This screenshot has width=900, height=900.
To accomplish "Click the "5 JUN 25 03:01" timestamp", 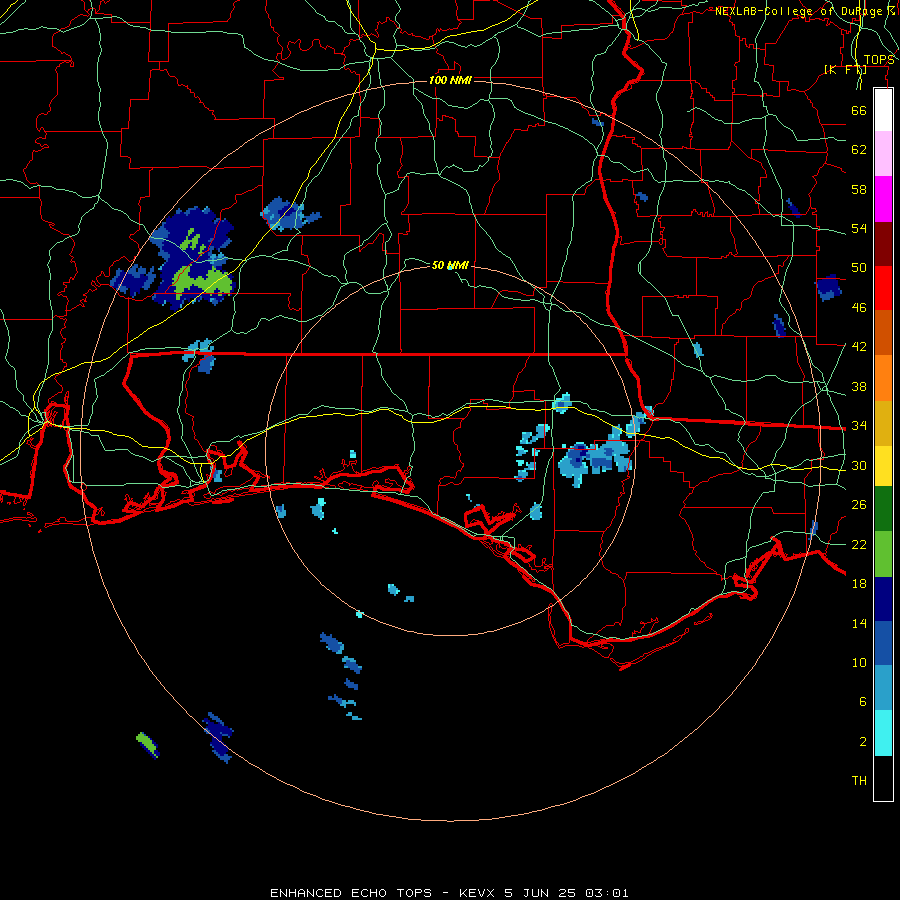I will (x=567, y=893).
